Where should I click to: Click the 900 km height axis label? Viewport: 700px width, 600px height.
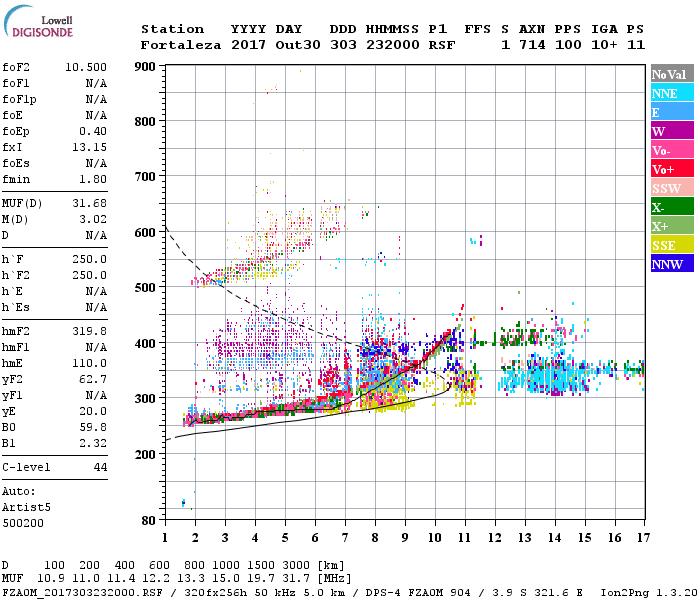(145, 67)
